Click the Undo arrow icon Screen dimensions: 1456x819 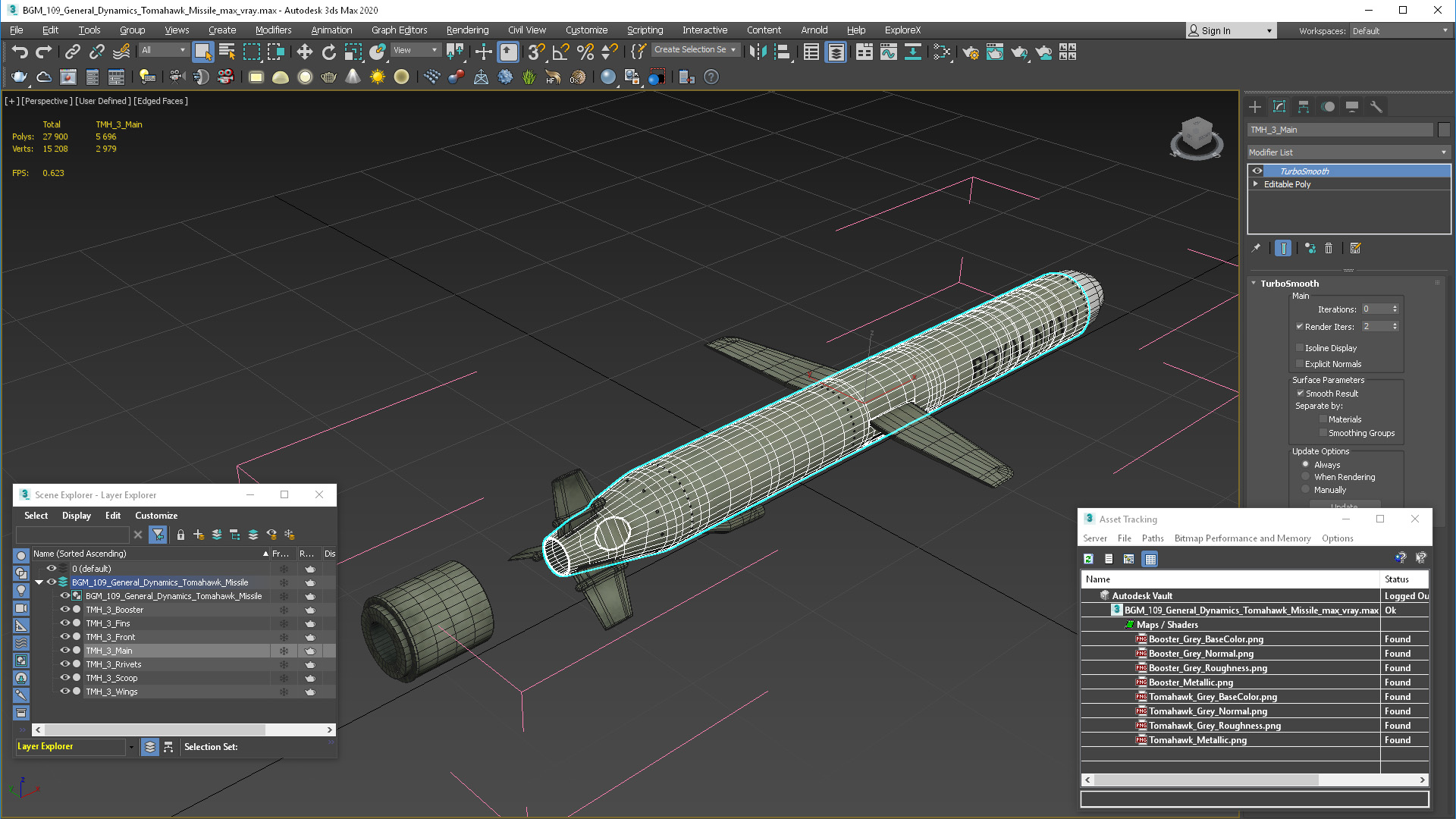(x=20, y=52)
